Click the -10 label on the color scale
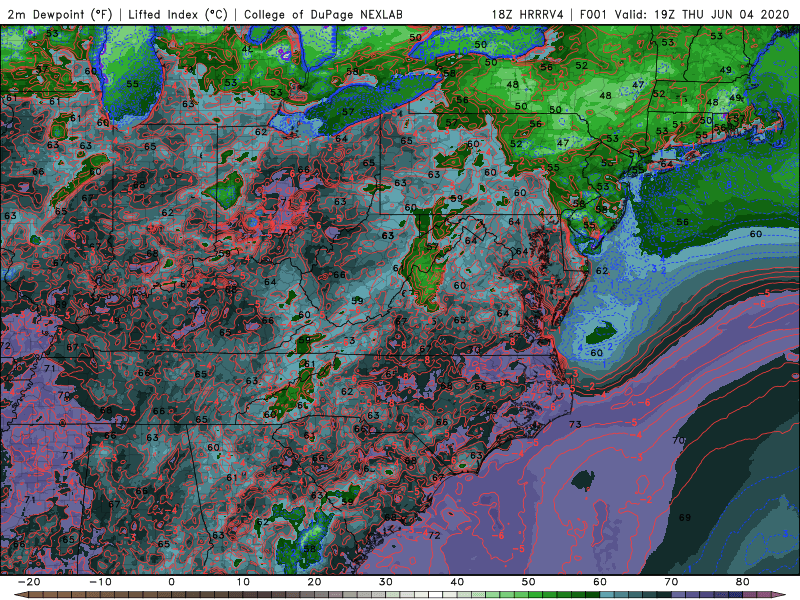This screenshot has width=800, height=600. pyautogui.click(x=100, y=582)
